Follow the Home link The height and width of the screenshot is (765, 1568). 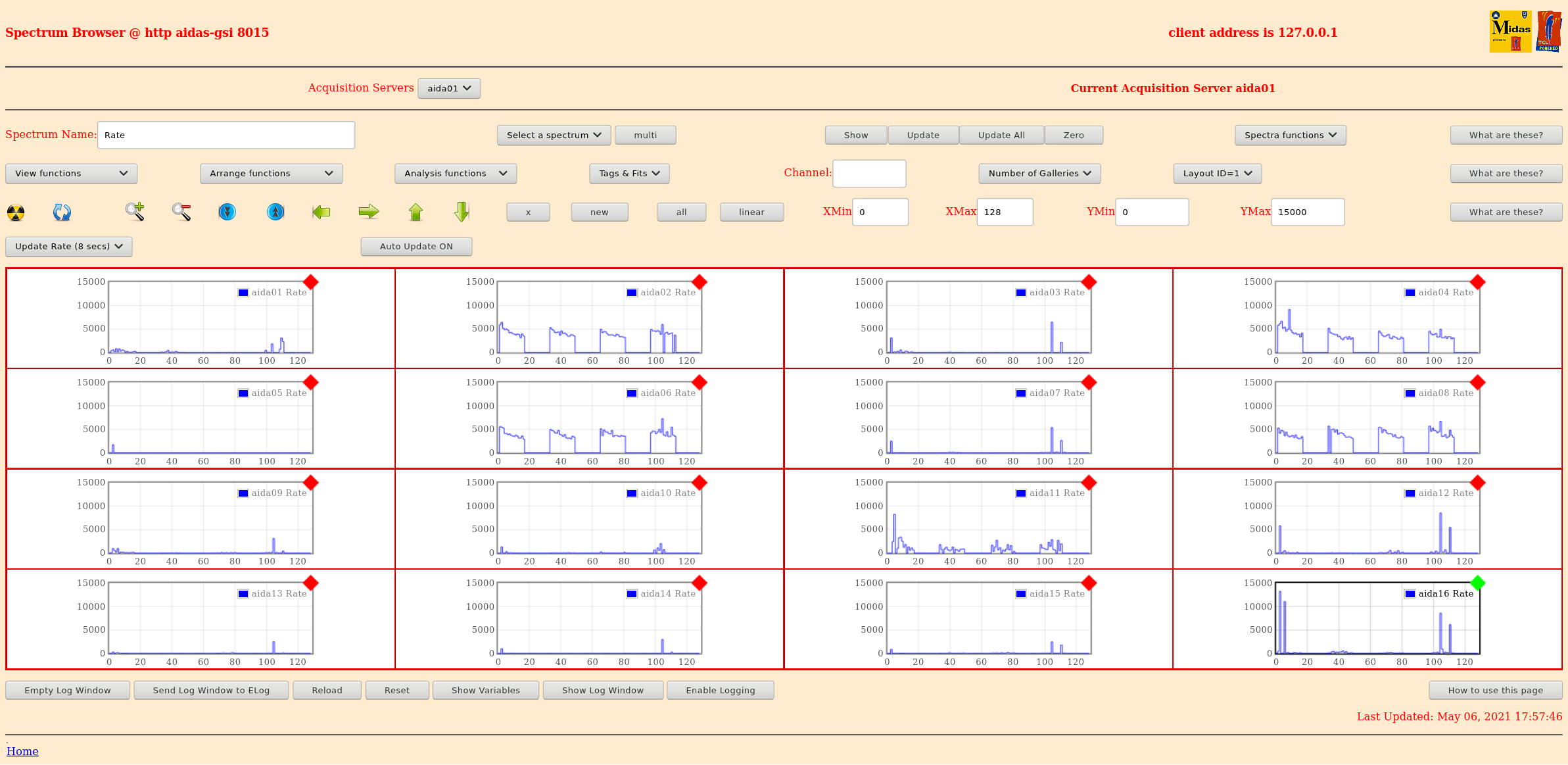pos(22,751)
